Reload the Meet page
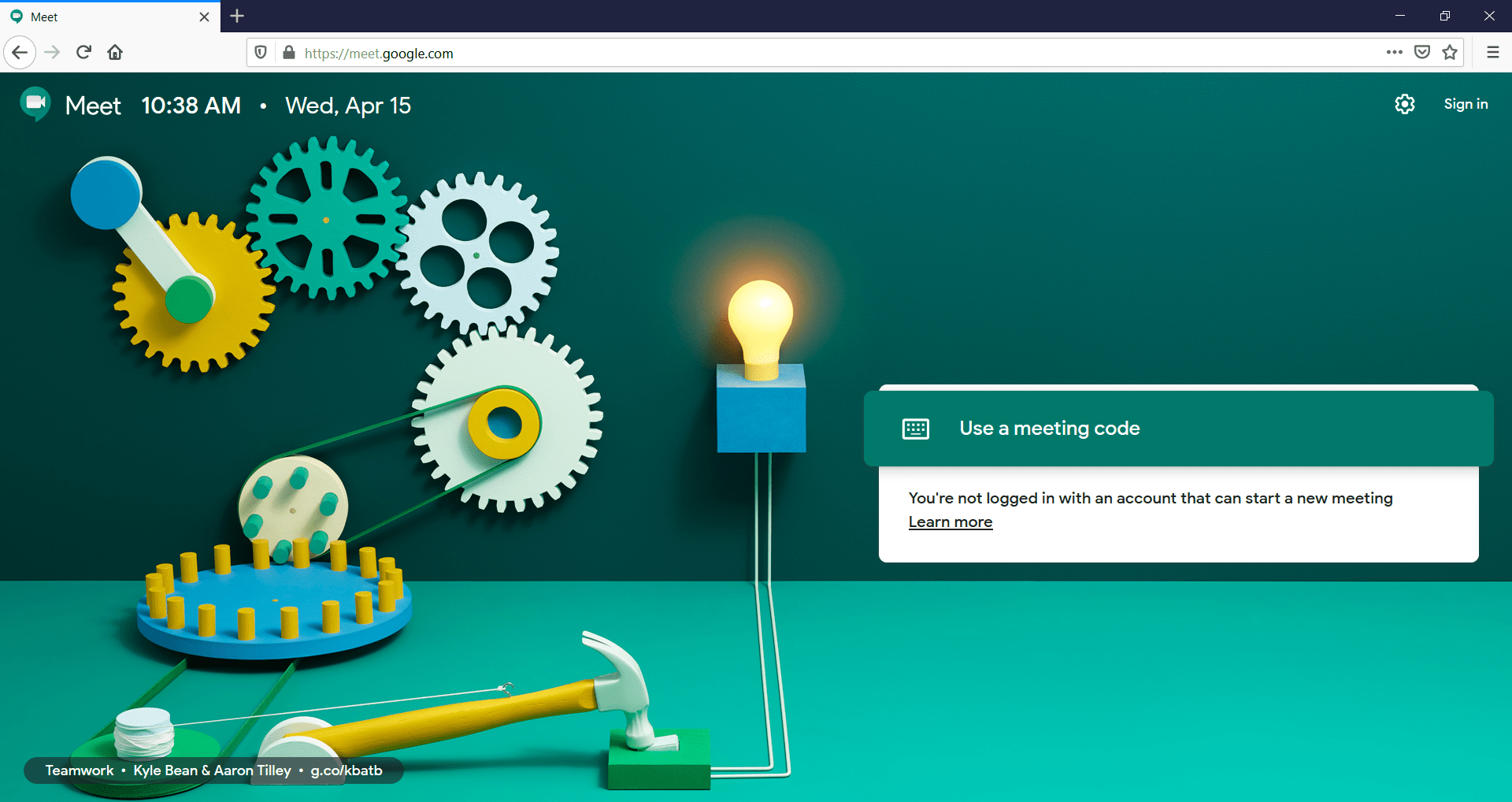1512x802 pixels. [83, 53]
